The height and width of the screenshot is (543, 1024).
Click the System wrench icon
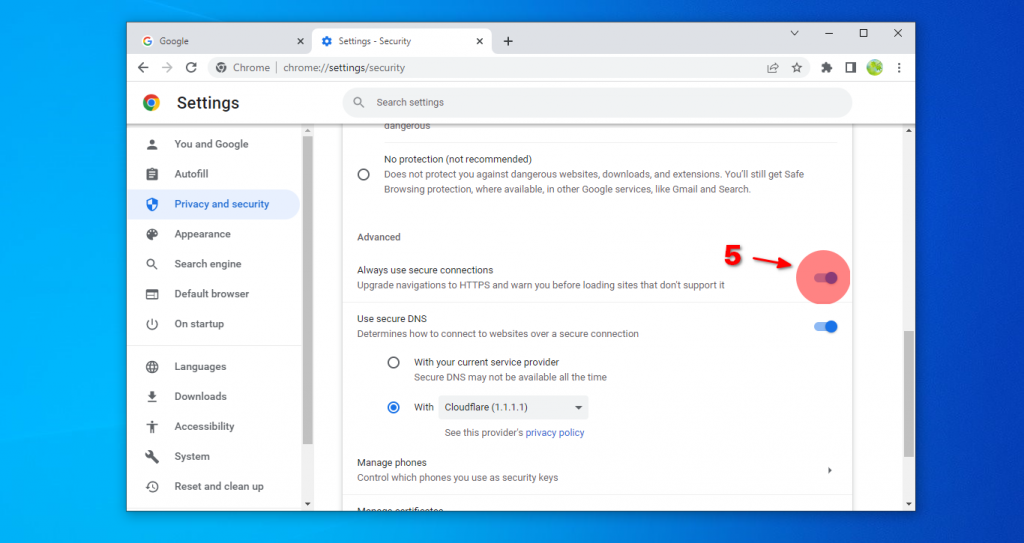152,457
